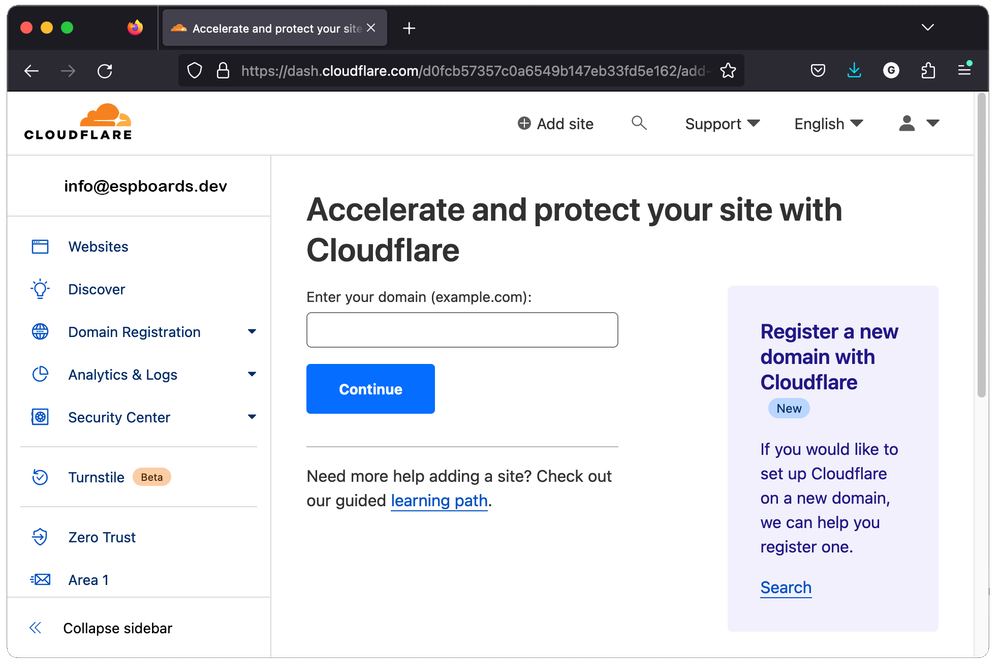The width and height of the screenshot is (1000, 672).
Task: Click the Search link for new domain
Action: tap(785, 588)
